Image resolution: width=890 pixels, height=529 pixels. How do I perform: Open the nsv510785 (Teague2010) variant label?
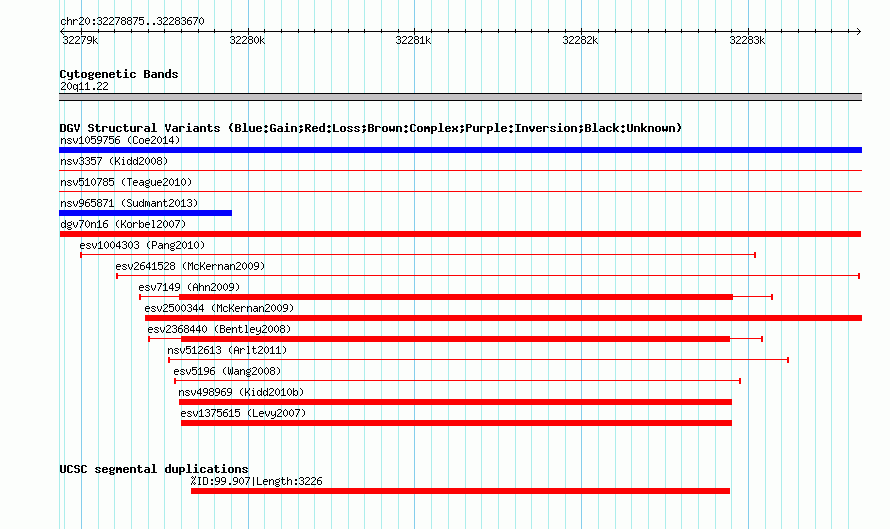(126, 182)
